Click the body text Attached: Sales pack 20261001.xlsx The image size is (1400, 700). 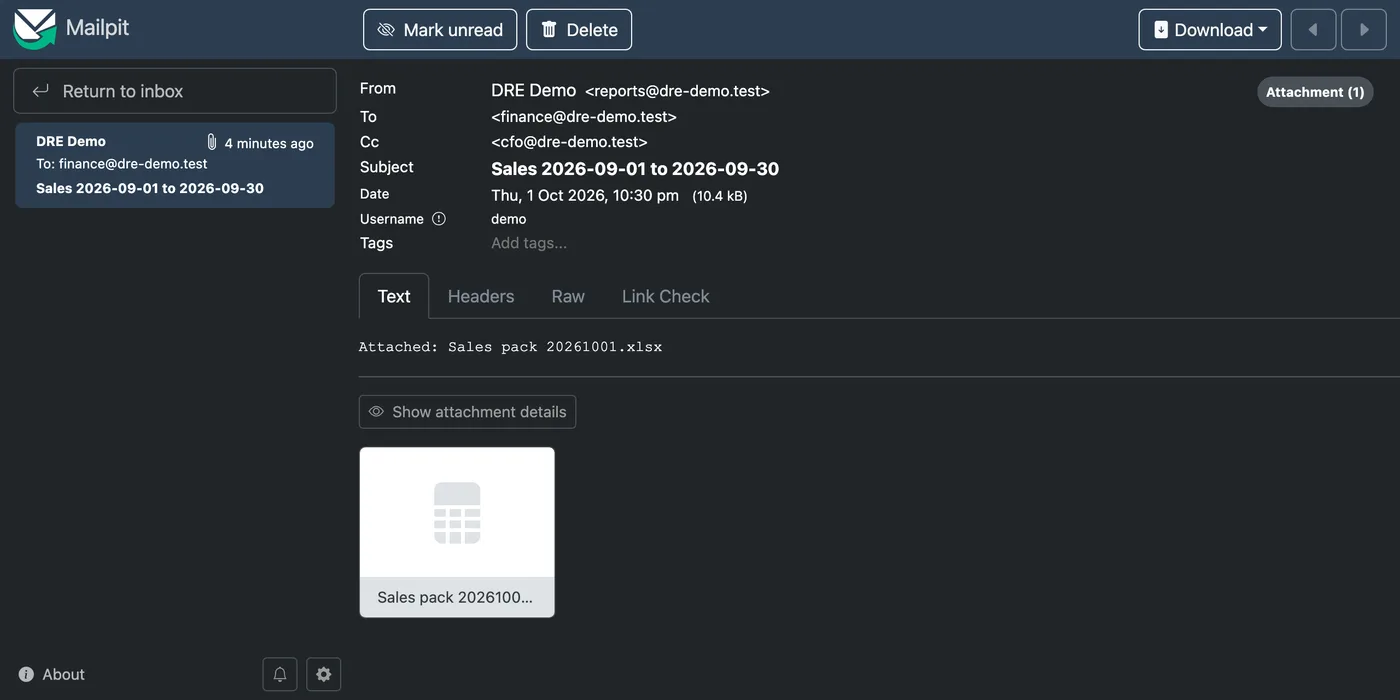coord(510,347)
